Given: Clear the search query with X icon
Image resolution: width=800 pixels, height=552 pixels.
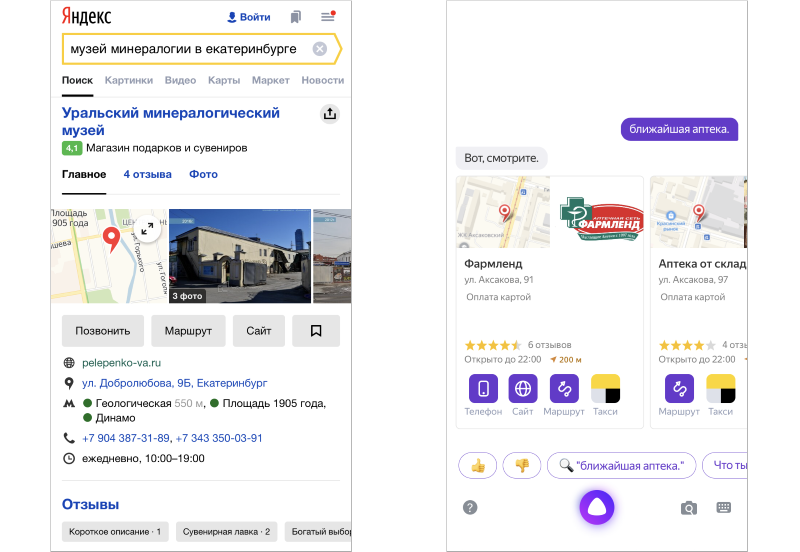Looking at the screenshot, I should point(320,49).
